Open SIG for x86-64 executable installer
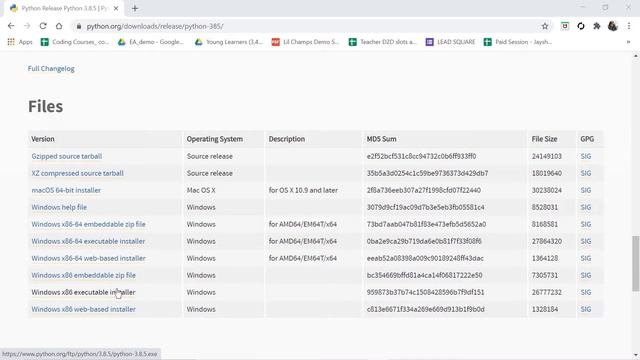Screen dimensions: 640x360 click(586, 241)
